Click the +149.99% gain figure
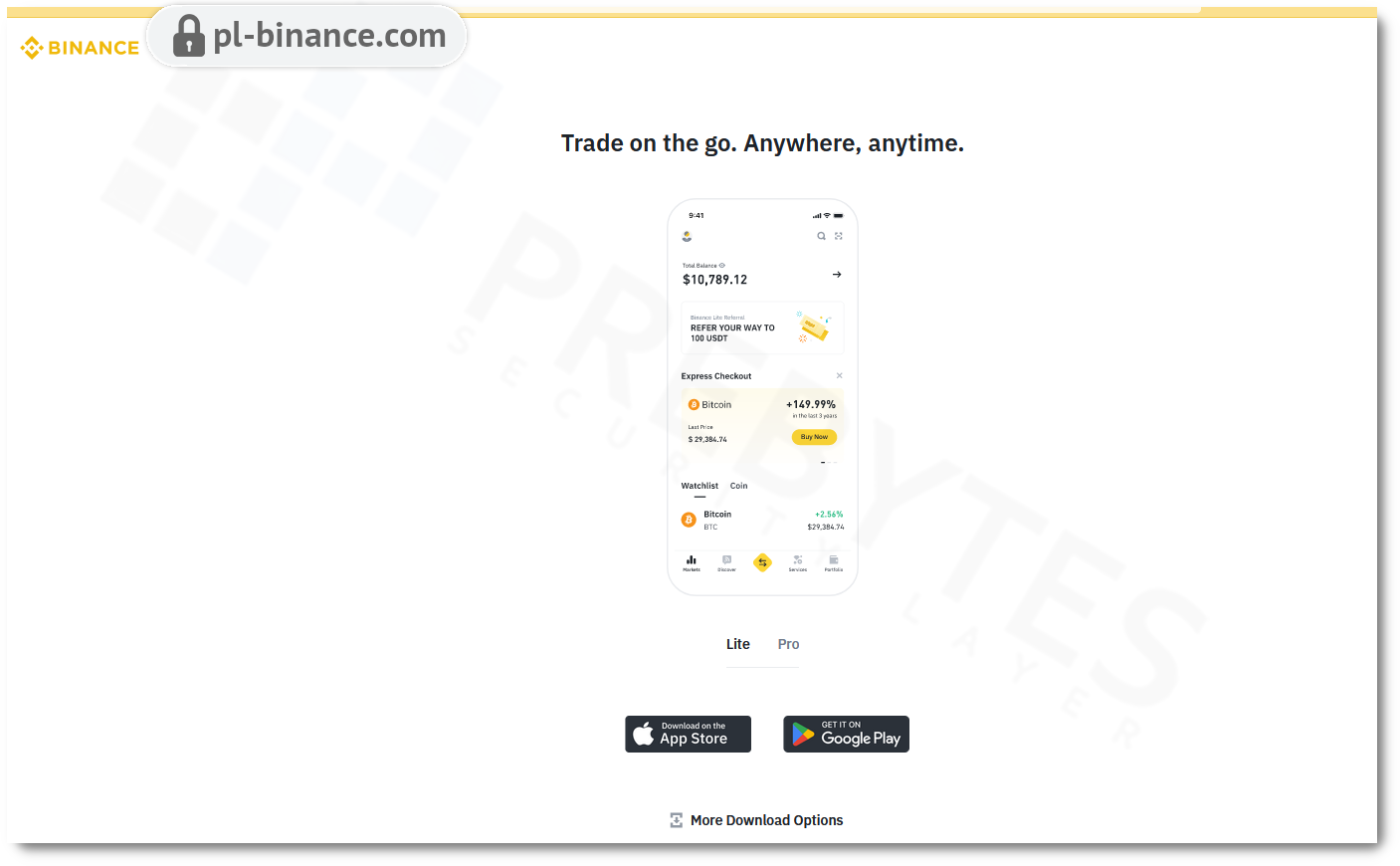 coord(811,404)
